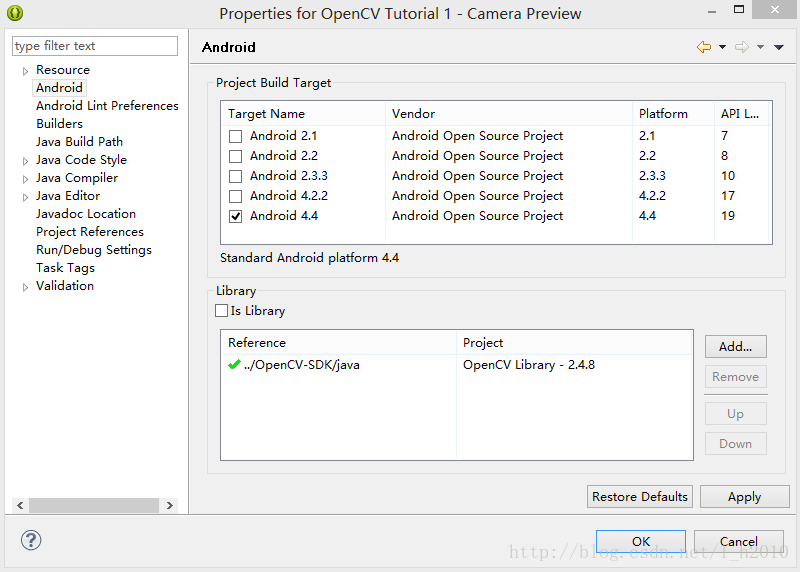
Task: Check the Android 2.3.3 target checkbox
Action: click(x=235, y=177)
